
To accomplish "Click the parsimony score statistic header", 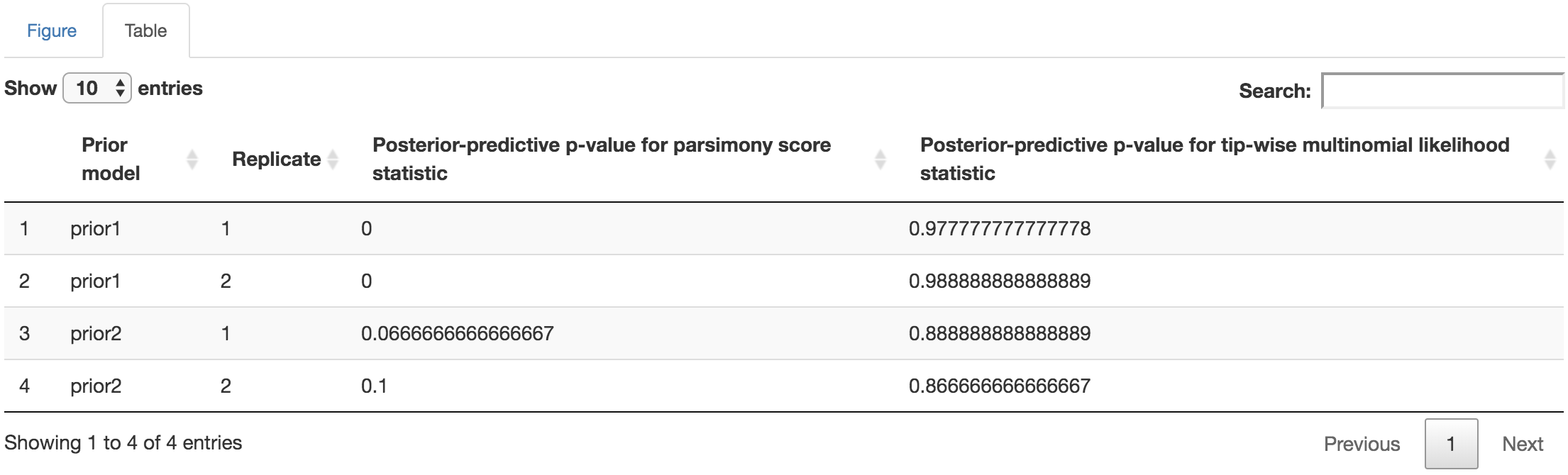I will [x=601, y=159].
